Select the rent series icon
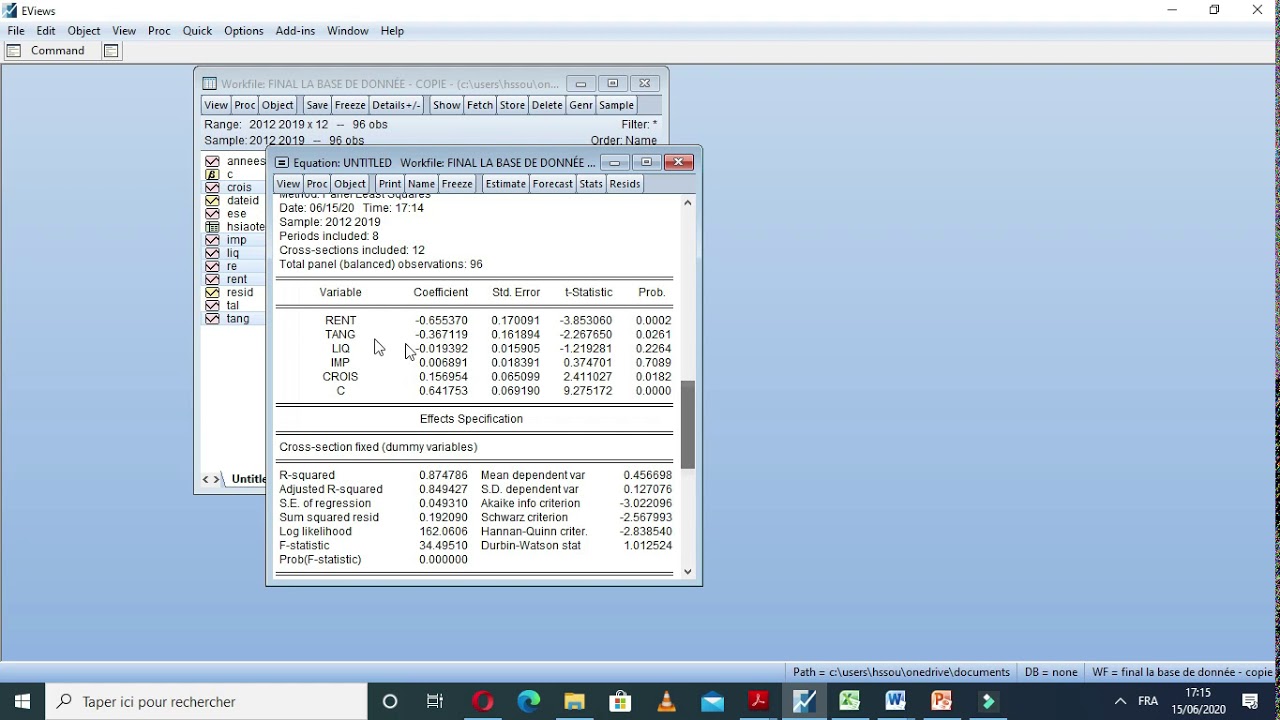The height and width of the screenshot is (720, 1280). tap(212, 279)
